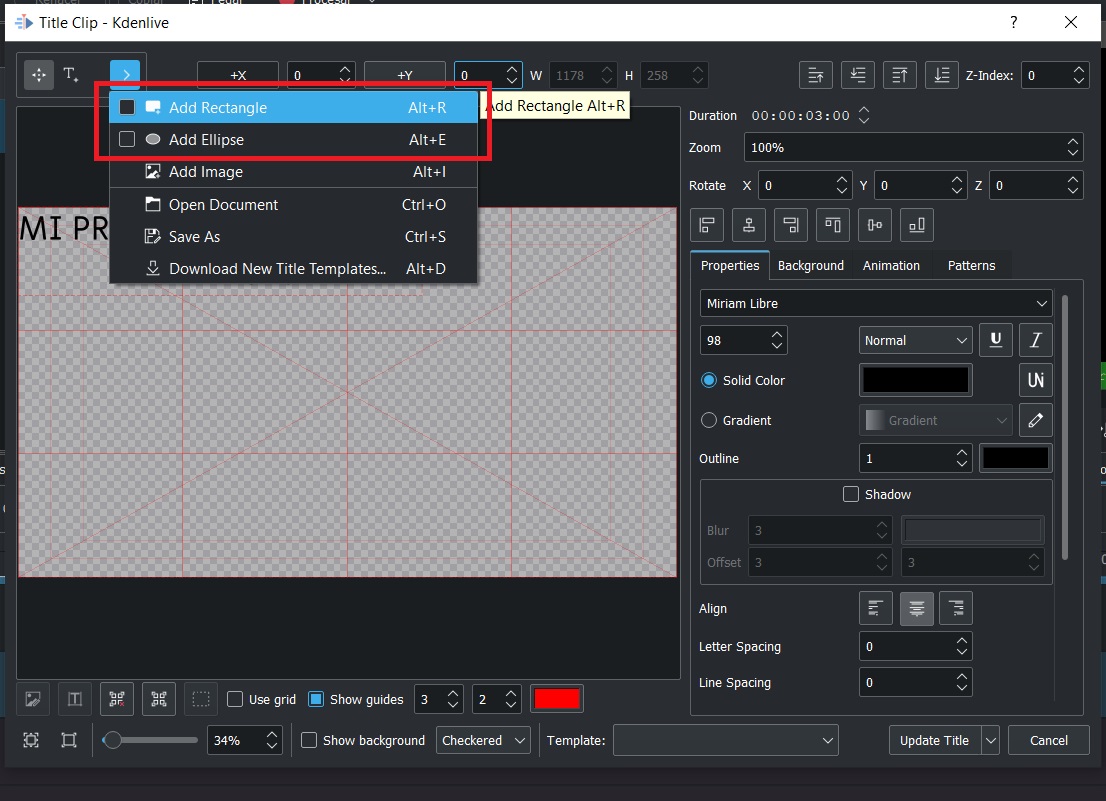The image size is (1106, 801).
Task: Toggle the +Y position origin button
Action: pos(405,75)
